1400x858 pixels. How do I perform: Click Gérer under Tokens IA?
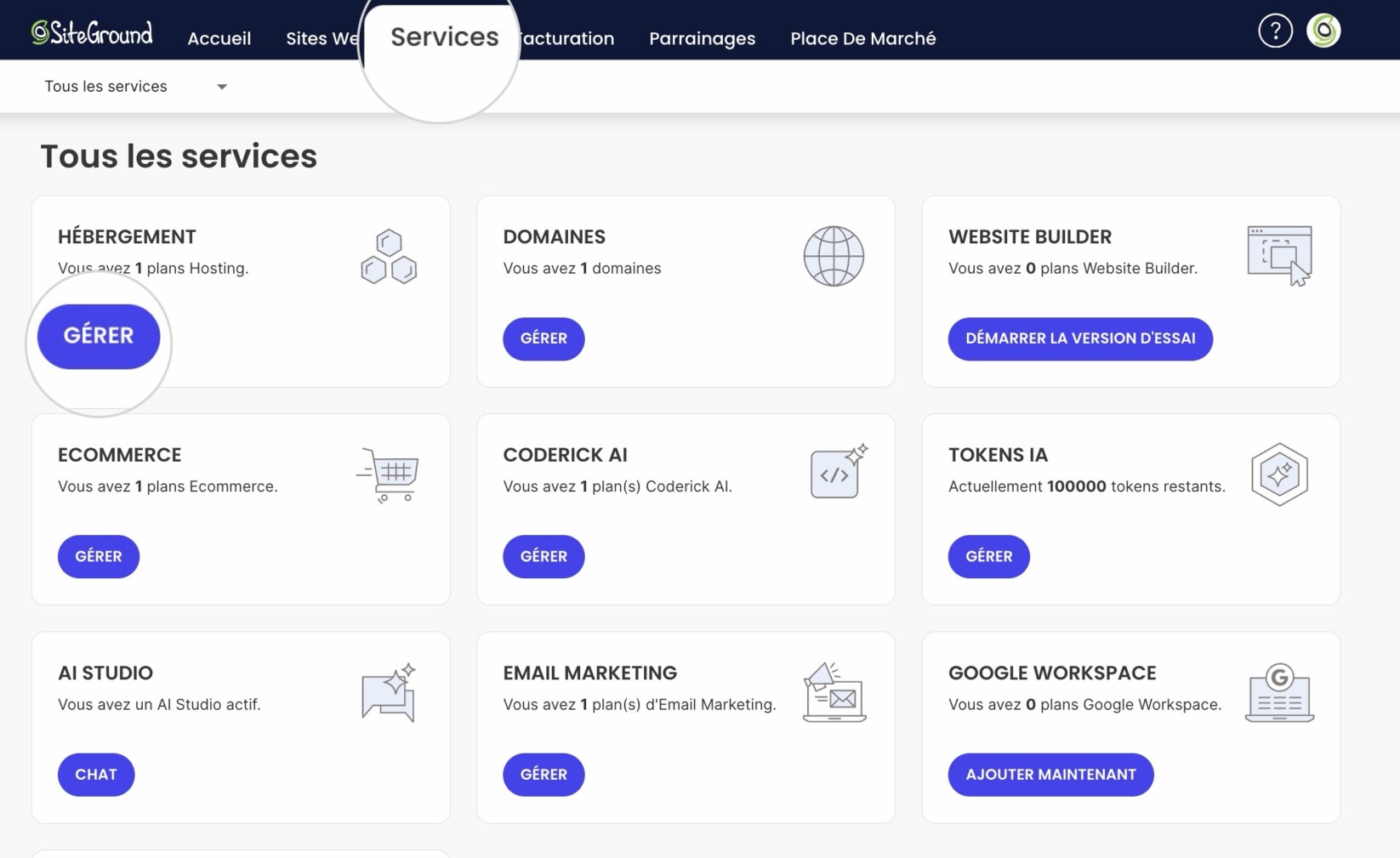point(988,556)
